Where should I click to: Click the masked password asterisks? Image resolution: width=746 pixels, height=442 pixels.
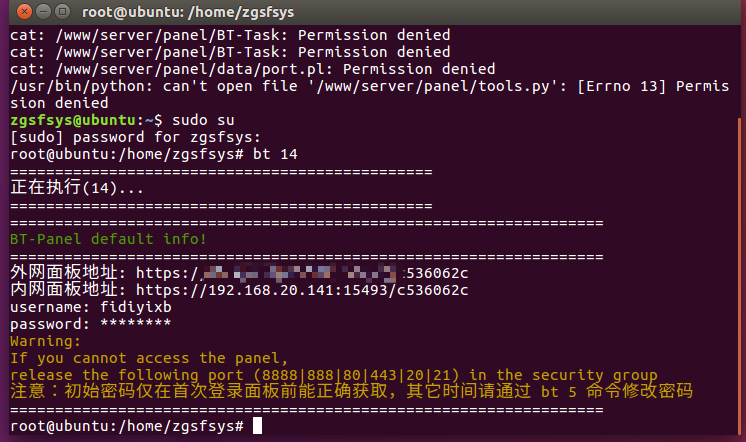tap(136, 324)
